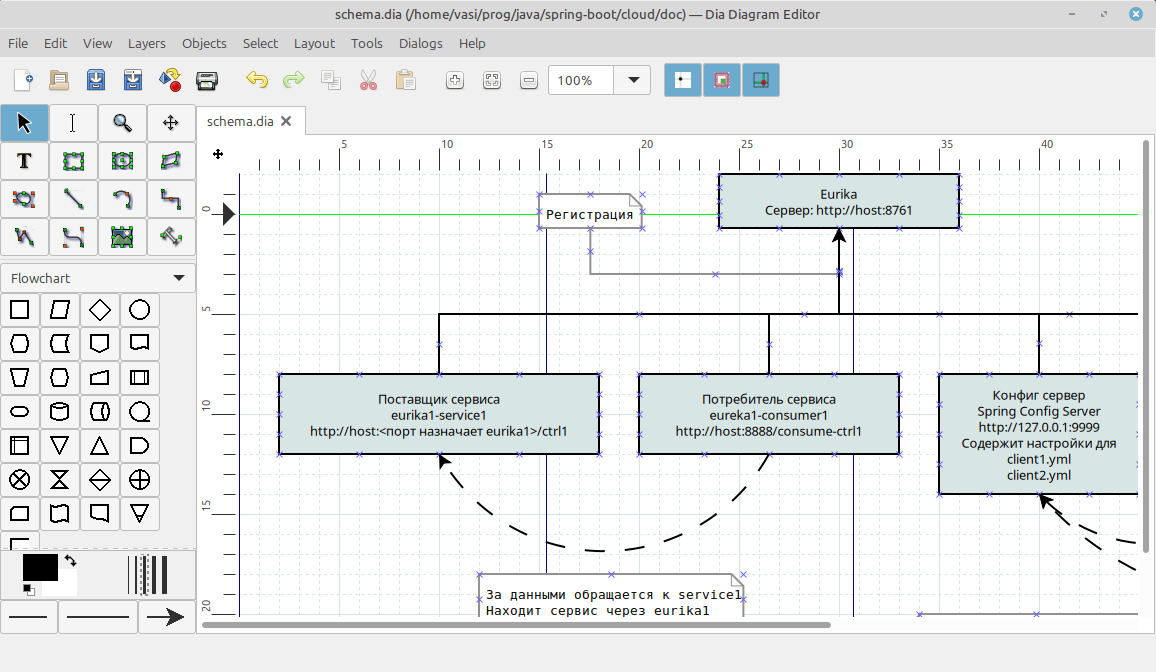Click the horizontal scrollbar under canvas

coord(515,625)
